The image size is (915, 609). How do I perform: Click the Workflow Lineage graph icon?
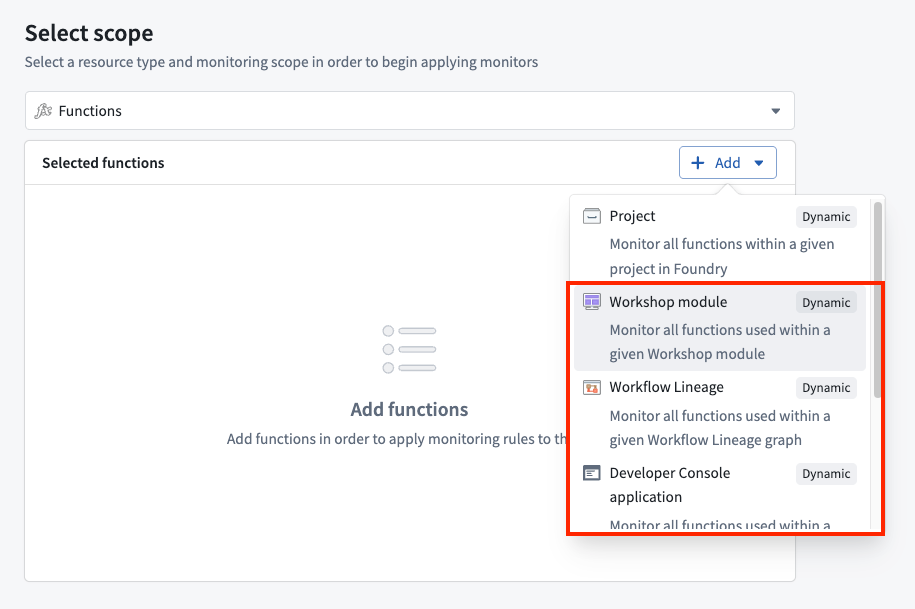(591, 387)
